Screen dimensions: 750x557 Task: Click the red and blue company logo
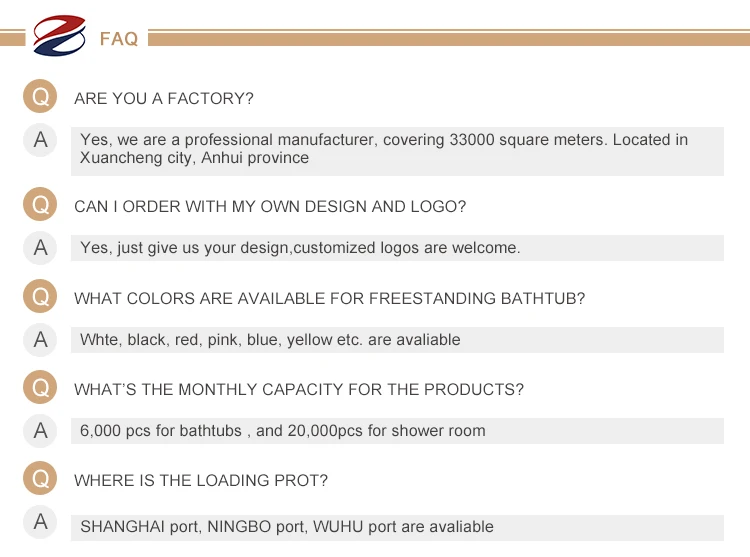tap(59, 35)
